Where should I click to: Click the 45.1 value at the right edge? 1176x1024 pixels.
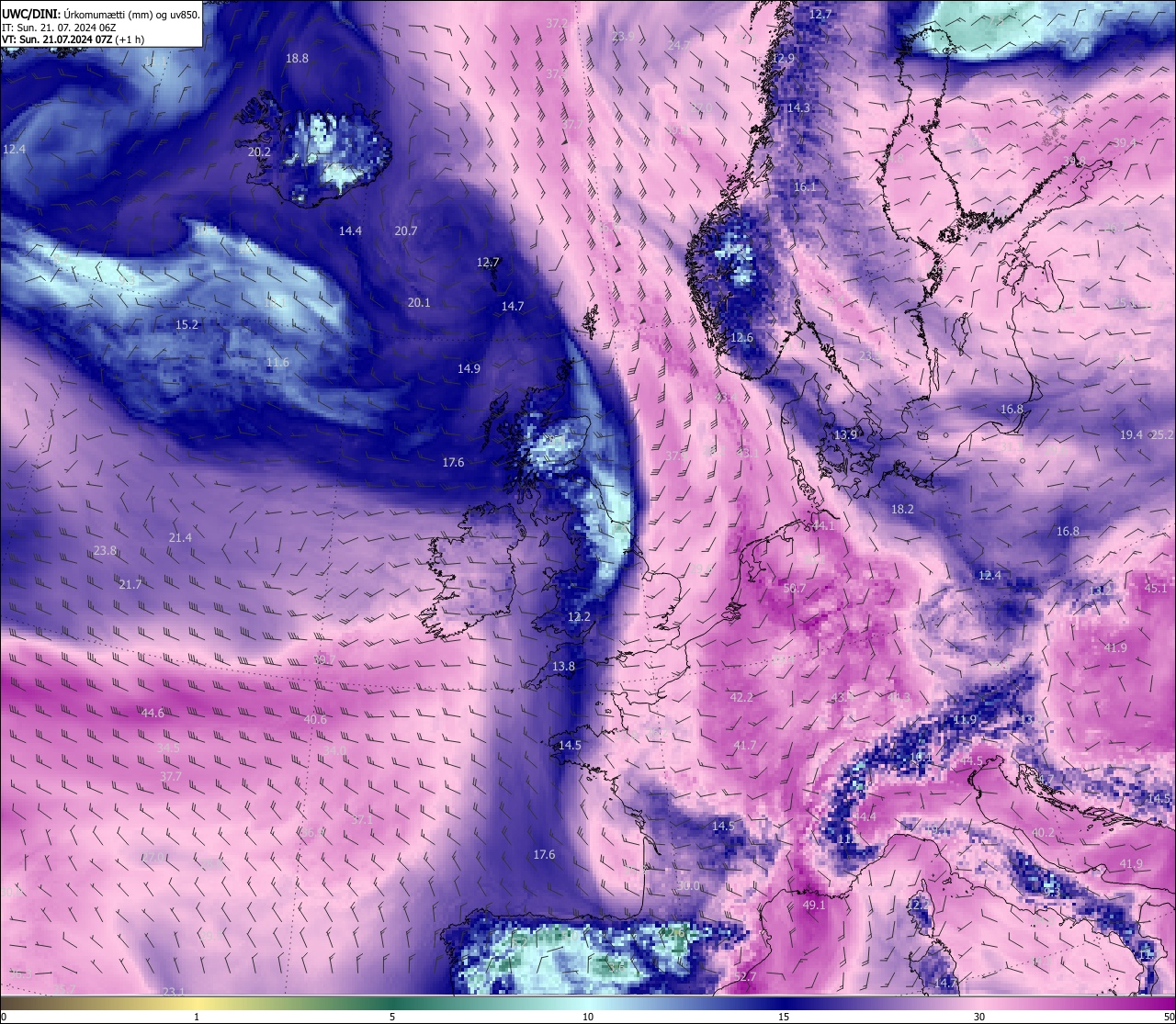[x=1156, y=588]
